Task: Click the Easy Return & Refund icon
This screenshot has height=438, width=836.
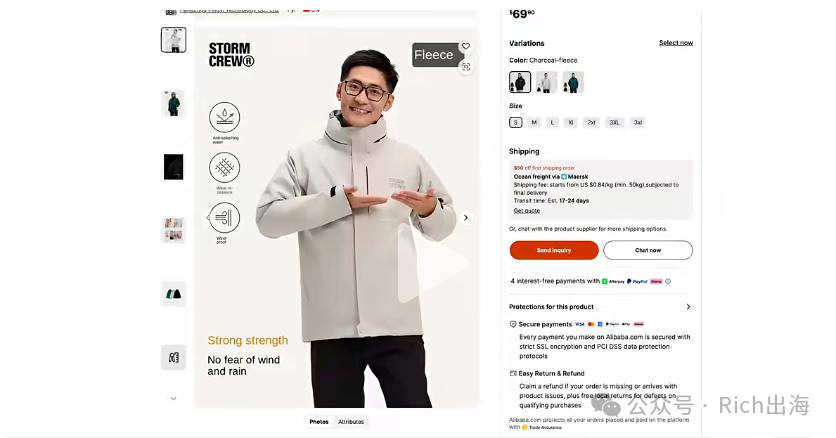Action: coord(513,374)
